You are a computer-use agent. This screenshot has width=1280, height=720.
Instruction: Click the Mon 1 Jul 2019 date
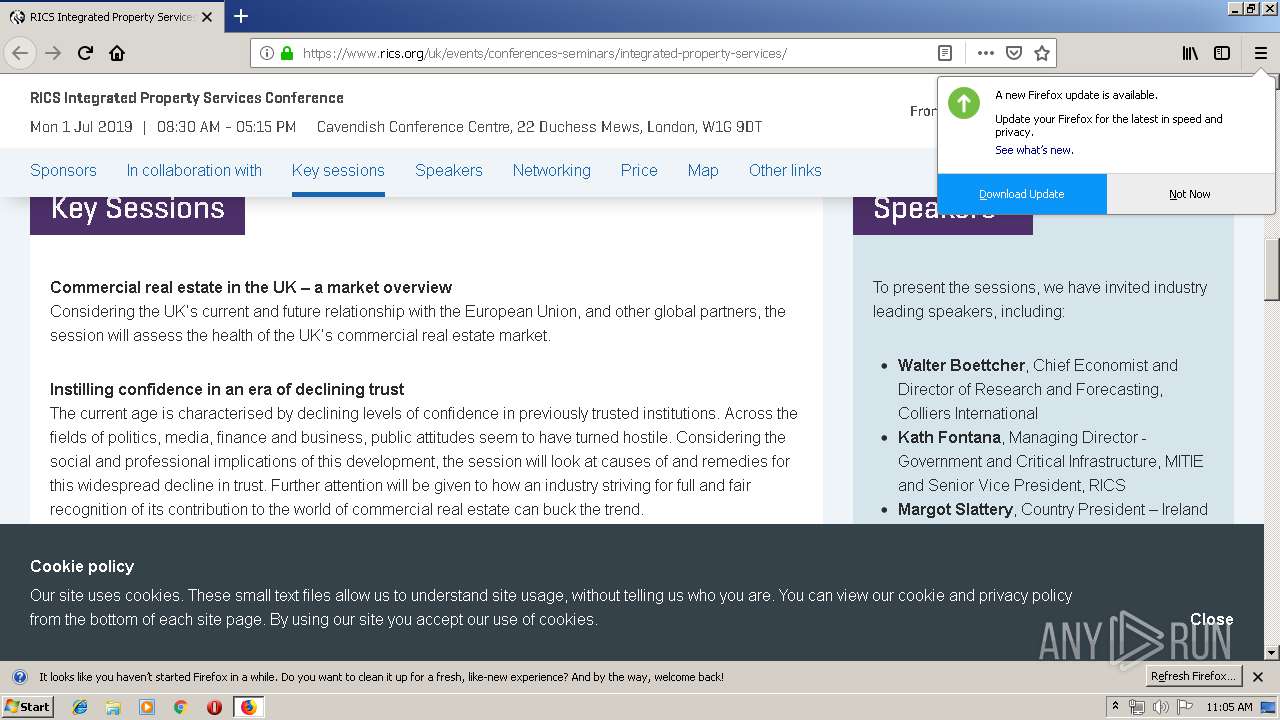[x=81, y=127]
